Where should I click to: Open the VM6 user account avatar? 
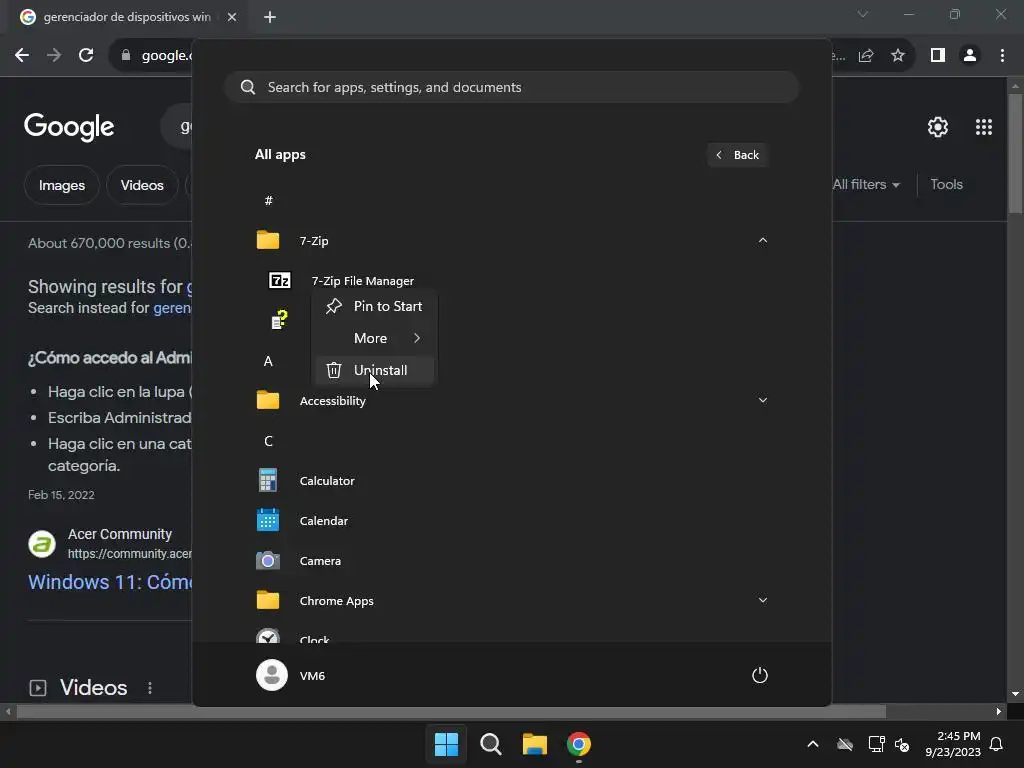272,675
